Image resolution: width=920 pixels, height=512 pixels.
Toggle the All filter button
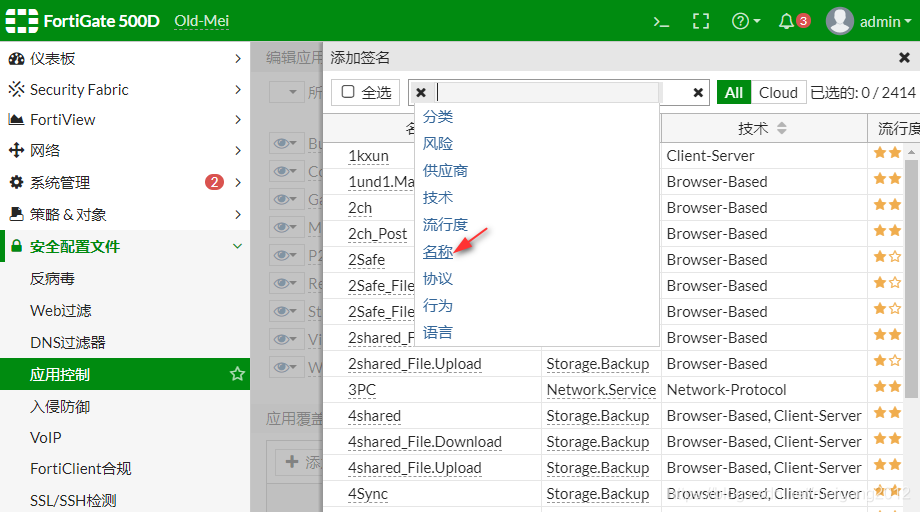733,93
